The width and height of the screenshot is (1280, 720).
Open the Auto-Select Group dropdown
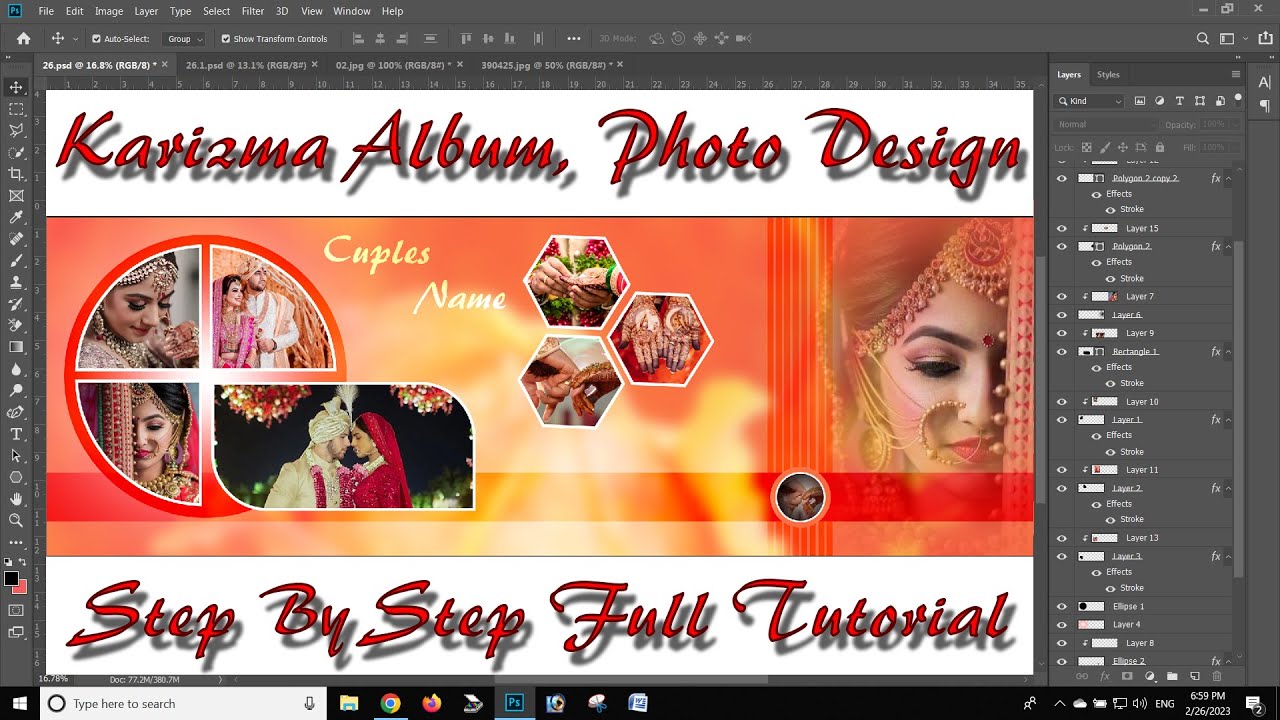coord(185,39)
